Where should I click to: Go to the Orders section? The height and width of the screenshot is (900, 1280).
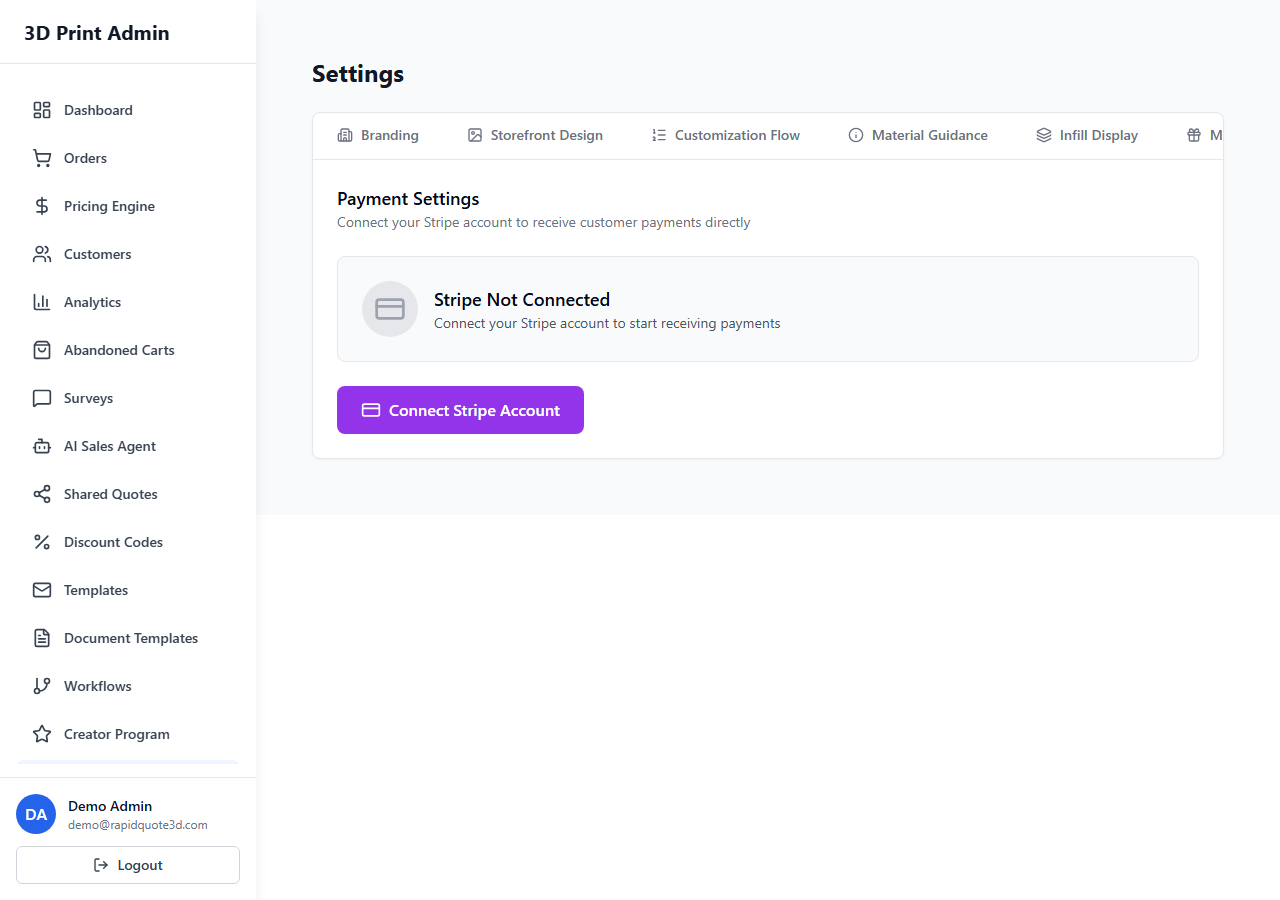click(x=128, y=158)
